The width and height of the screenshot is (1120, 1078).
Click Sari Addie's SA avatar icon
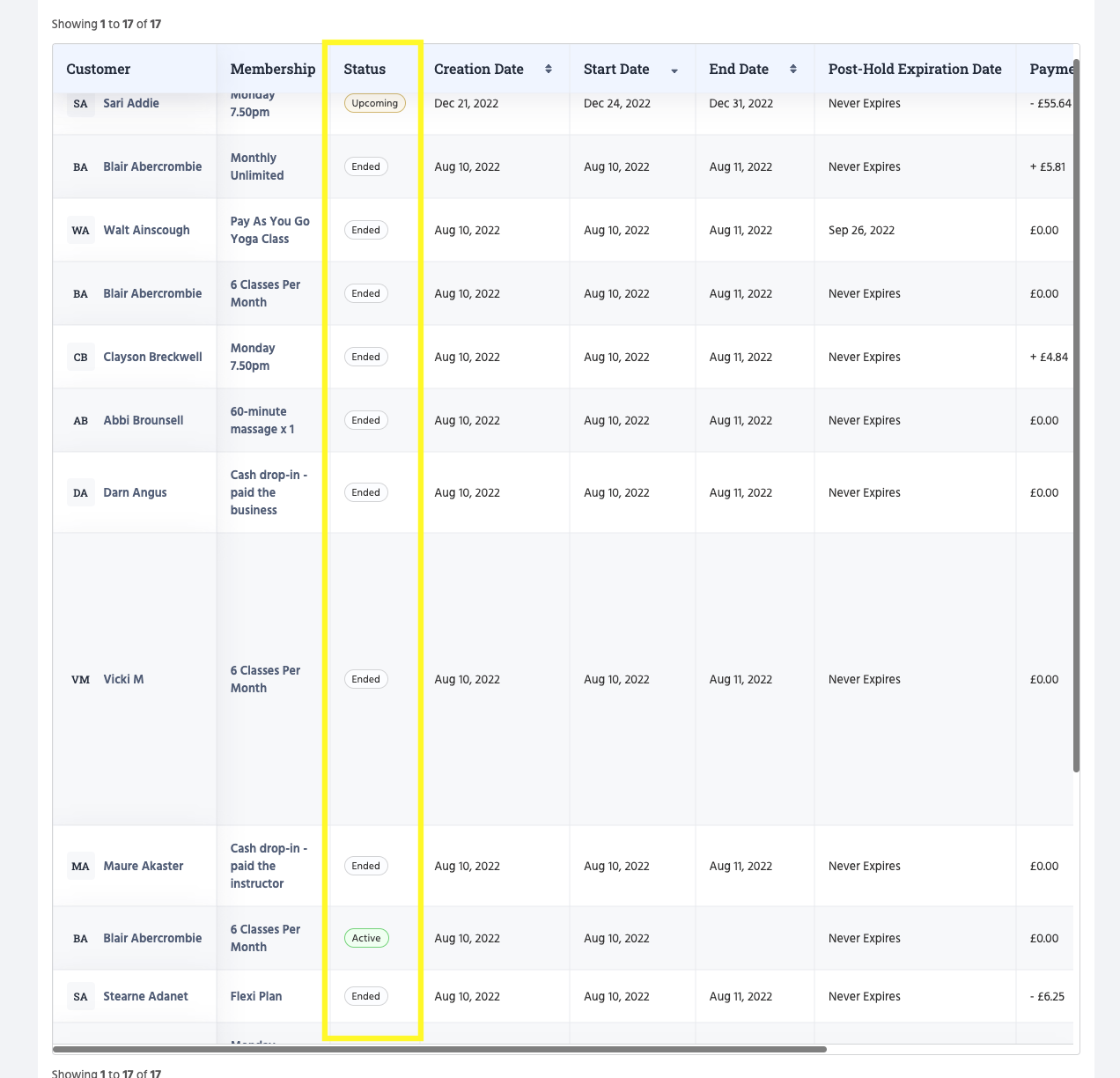[80, 103]
